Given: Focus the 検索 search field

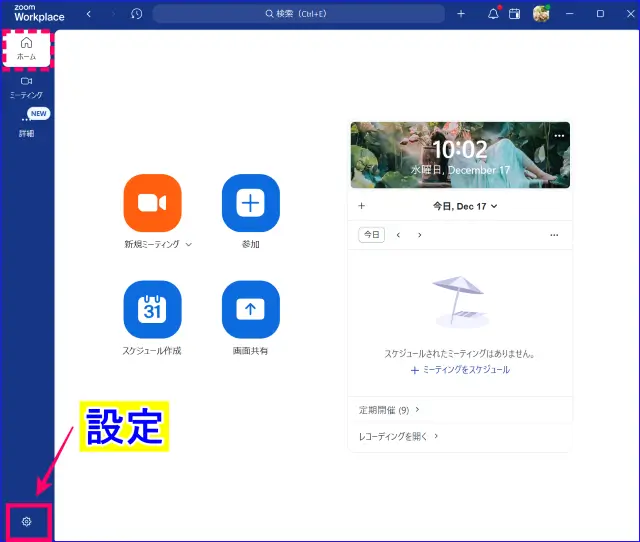Looking at the screenshot, I should pos(298,14).
